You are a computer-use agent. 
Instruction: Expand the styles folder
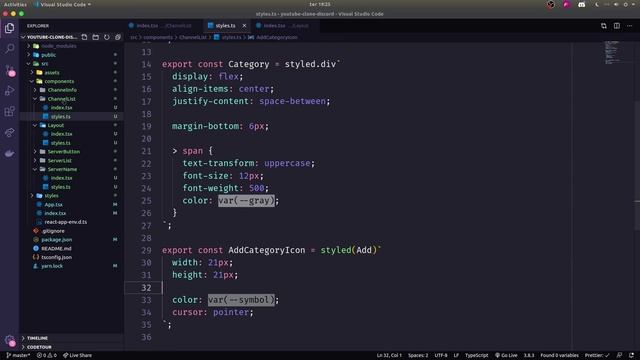tap(71, 196)
